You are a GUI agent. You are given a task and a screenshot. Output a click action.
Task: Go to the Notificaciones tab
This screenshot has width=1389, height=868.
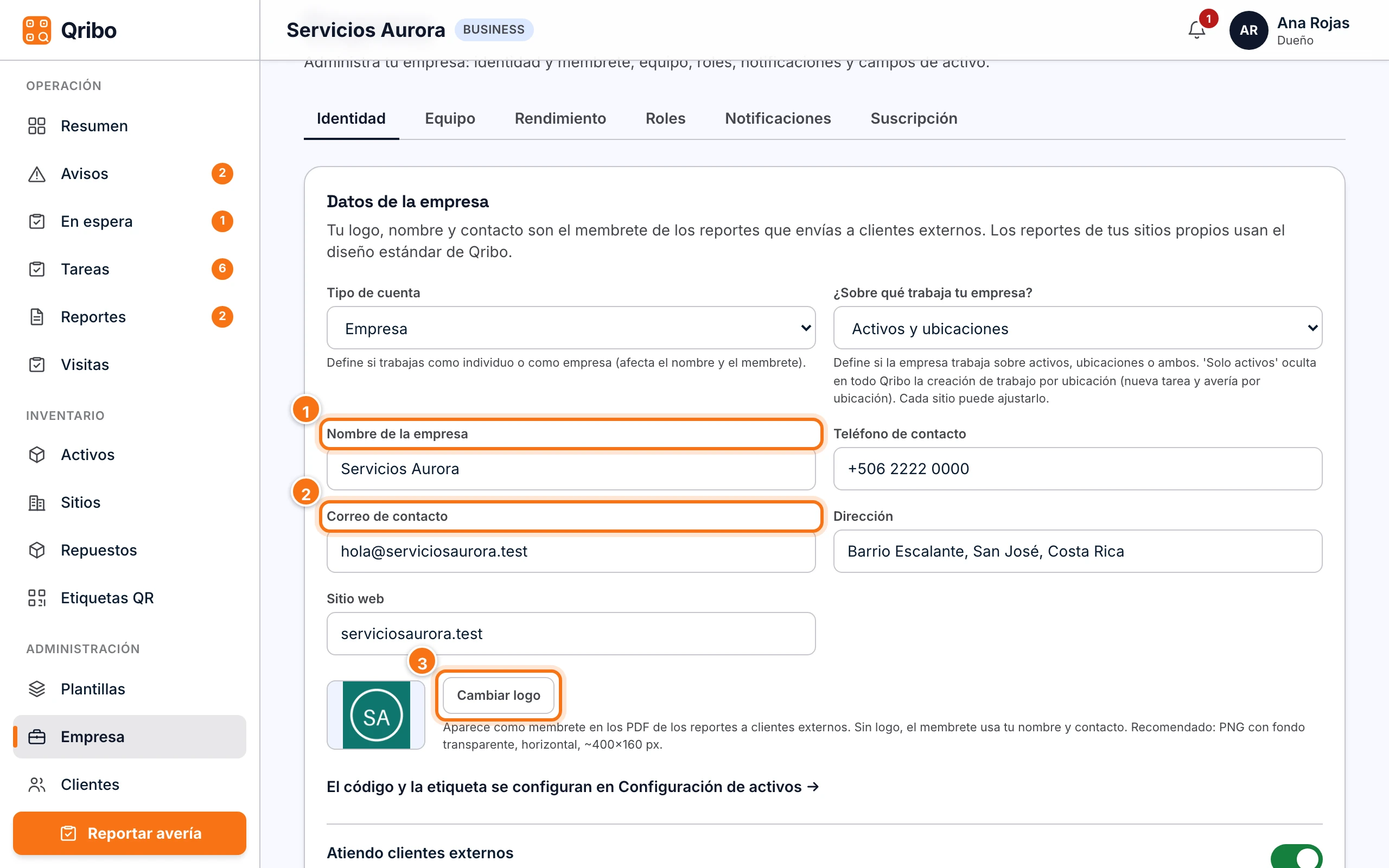[x=778, y=118]
